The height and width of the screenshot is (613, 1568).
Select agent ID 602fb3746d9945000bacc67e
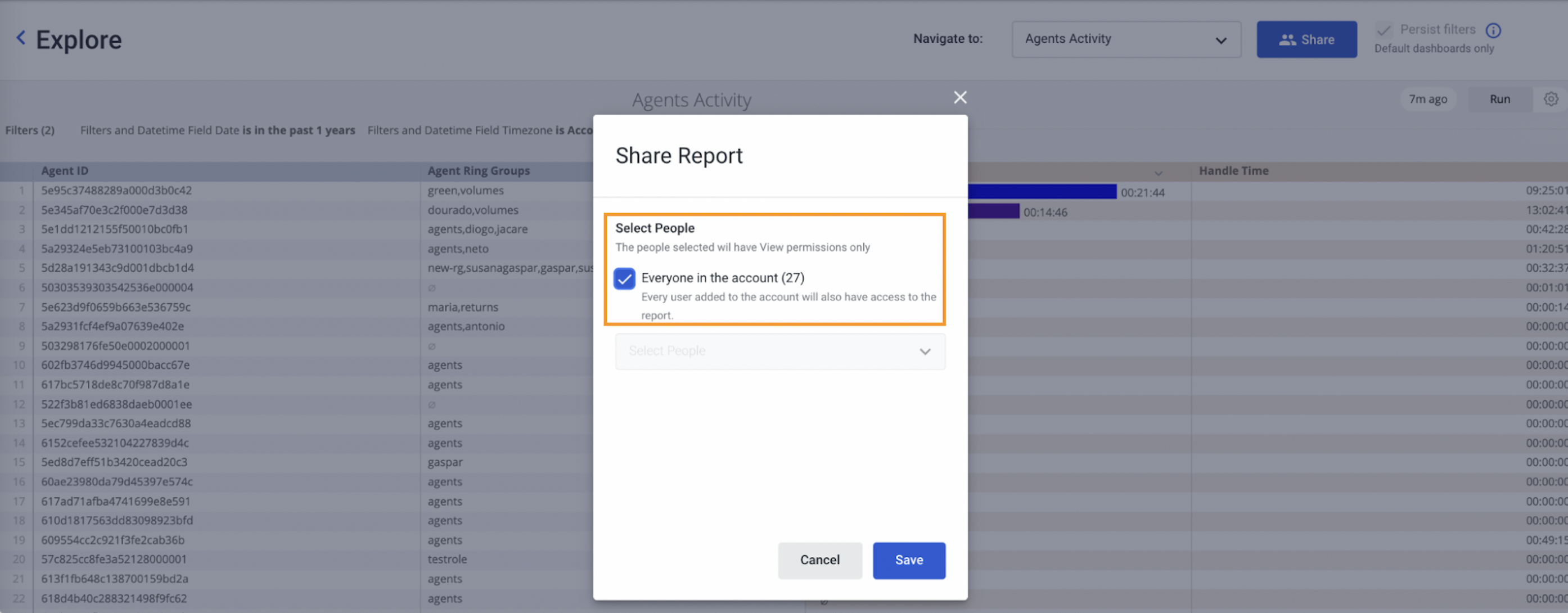click(x=115, y=365)
